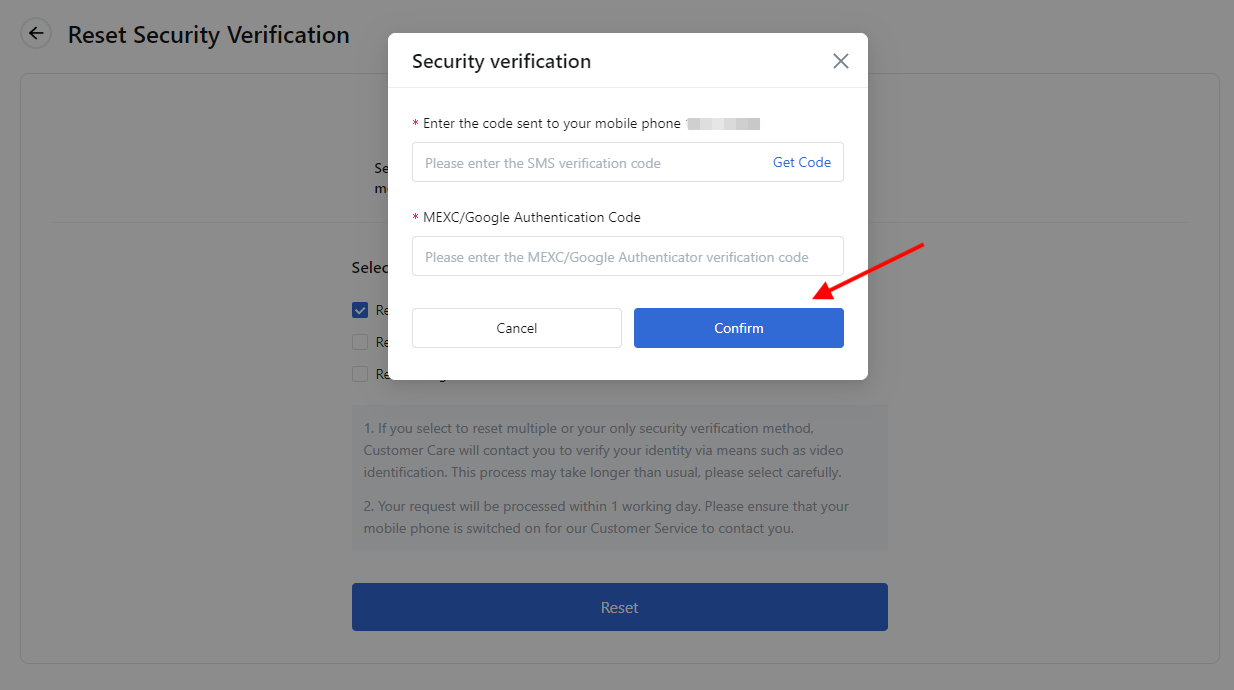Screen dimensions: 1234x690
Task: Confirm the security verification
Action: point(739,328)
